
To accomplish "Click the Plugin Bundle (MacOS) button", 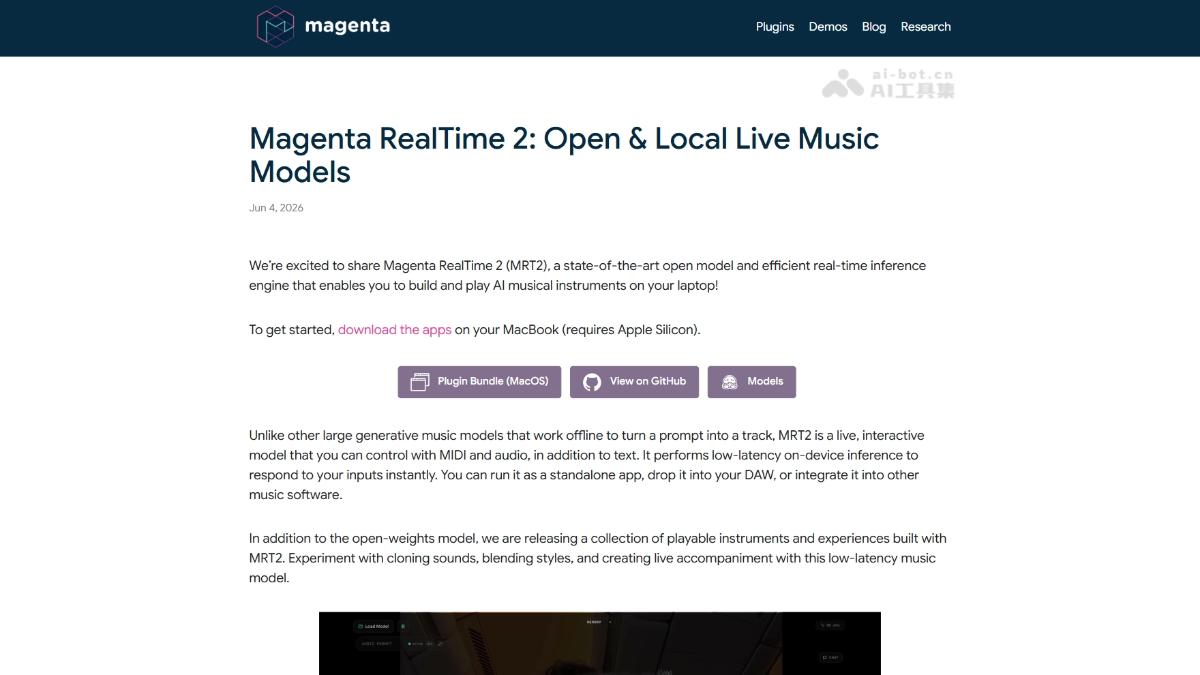I will point(480,382).
